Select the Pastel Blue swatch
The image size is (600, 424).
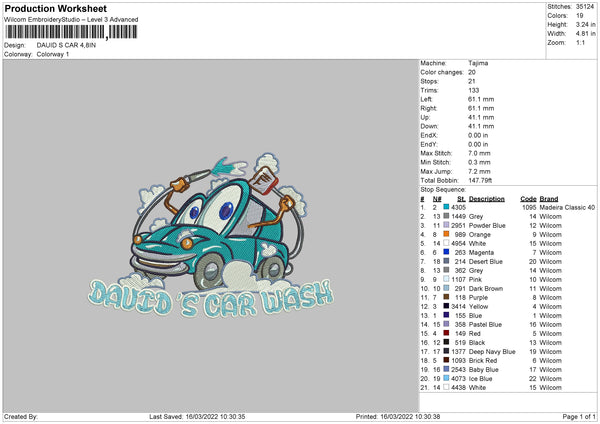coord(446,324)
